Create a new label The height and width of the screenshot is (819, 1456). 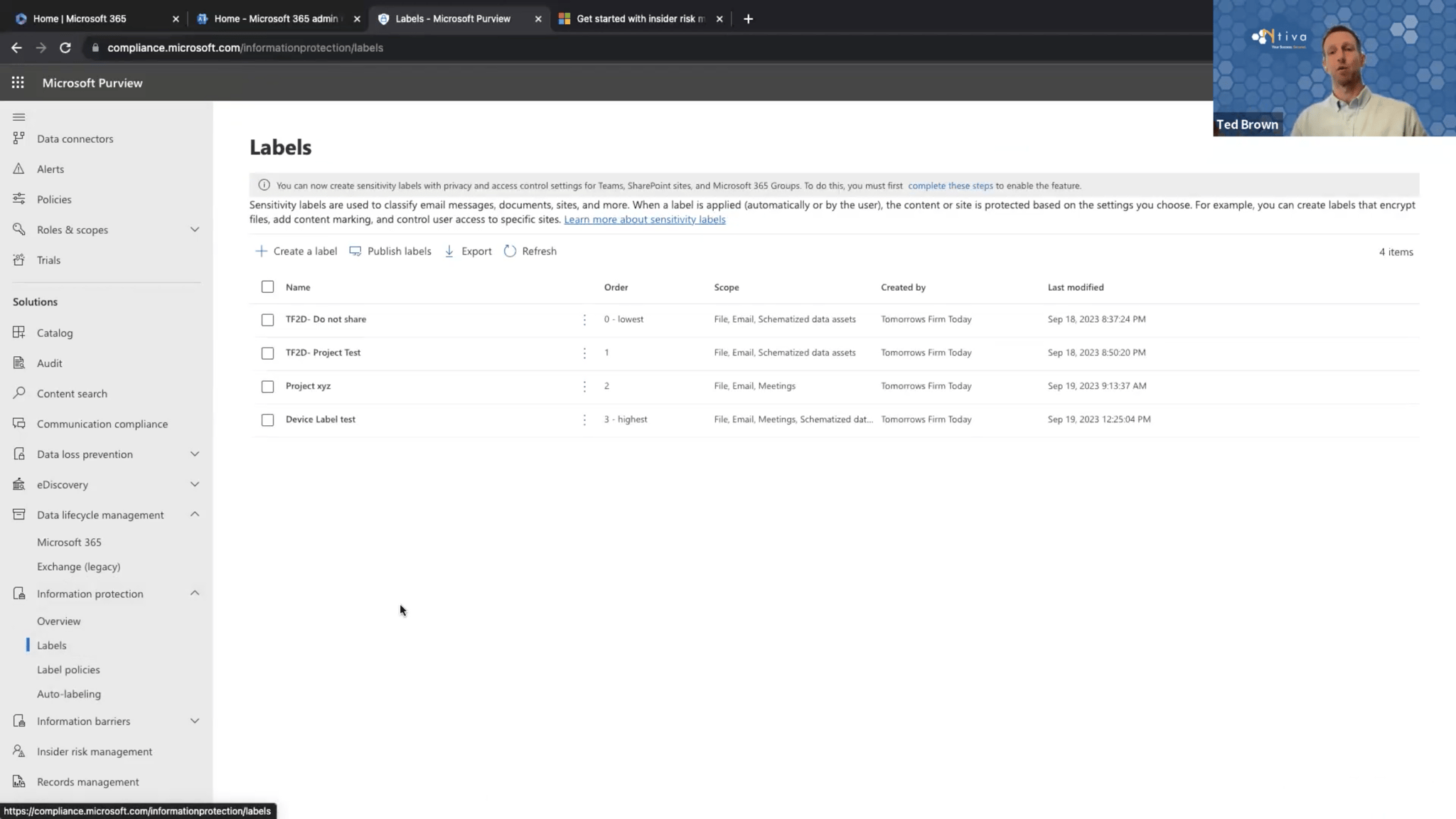coord(296,251)
